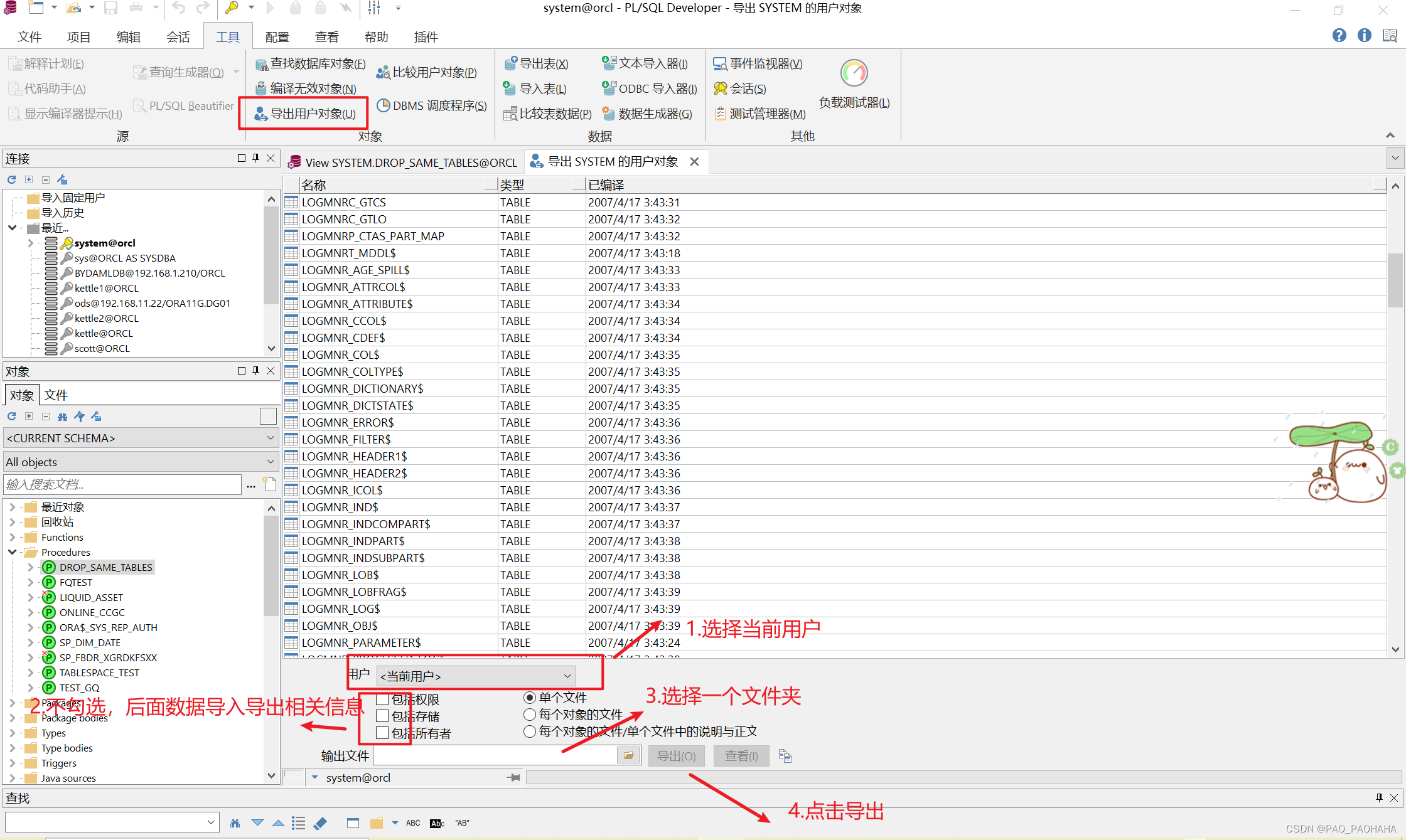Open the Load Tester (负载测试器) tool
The image size is (1406, 840).
(854, 74)
